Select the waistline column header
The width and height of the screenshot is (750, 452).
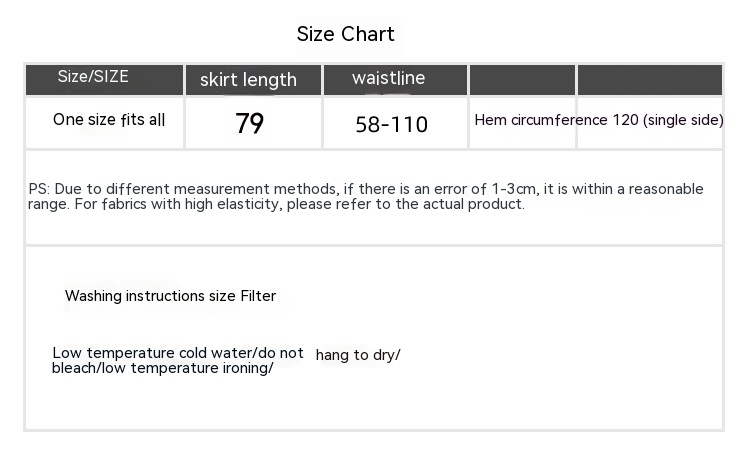click(389, 78)
